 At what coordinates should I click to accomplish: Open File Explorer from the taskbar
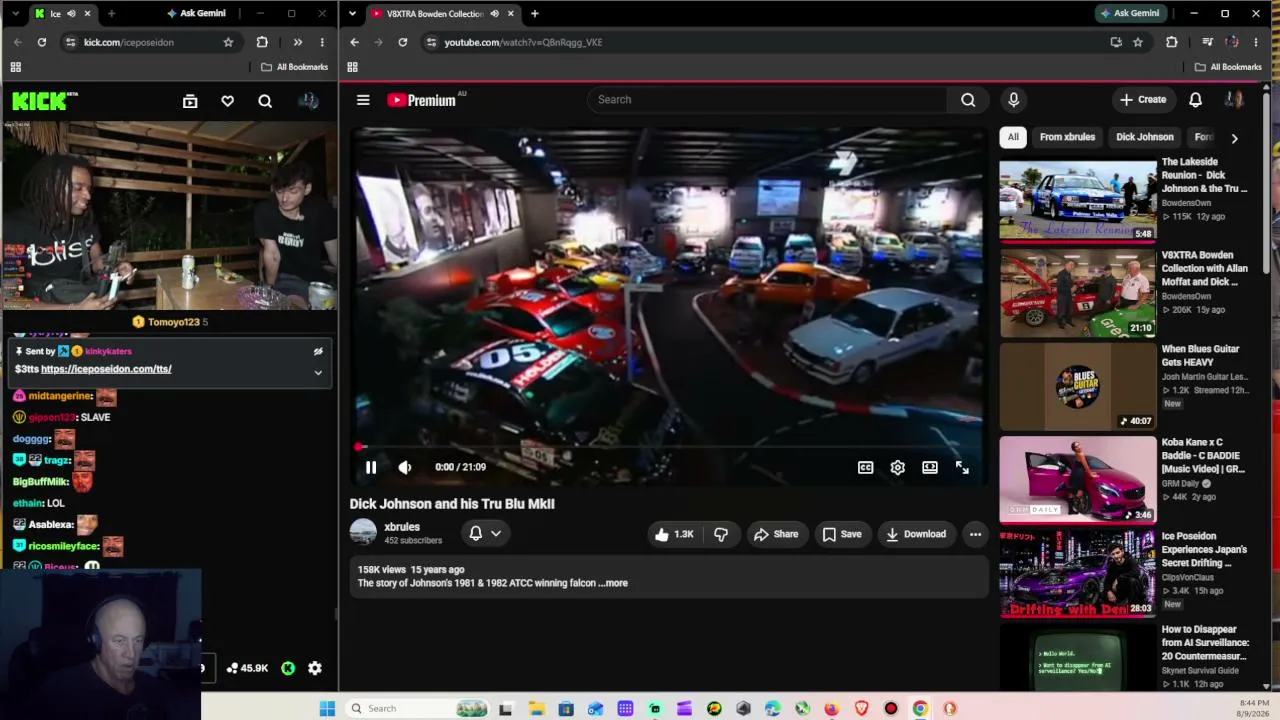point(537,709)
